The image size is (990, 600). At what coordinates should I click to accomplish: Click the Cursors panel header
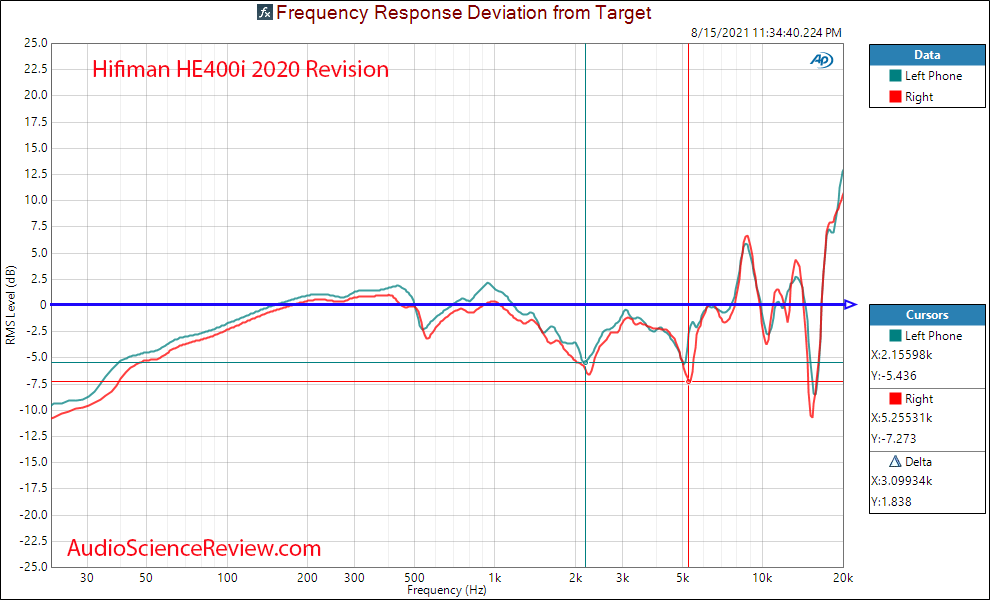pyautogui.click(x=927, y=315)
